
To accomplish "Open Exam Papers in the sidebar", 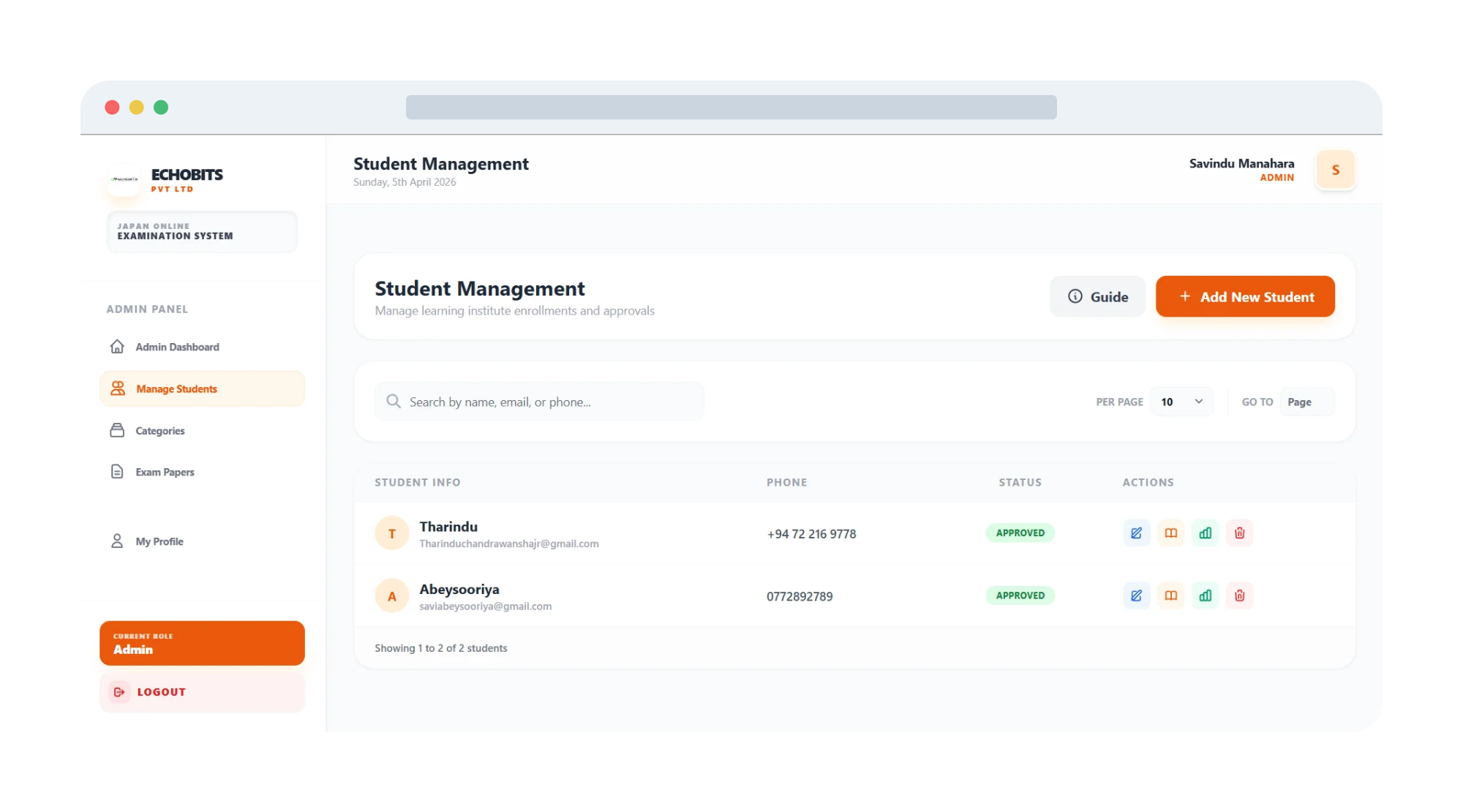I will [x=165, y=473].
